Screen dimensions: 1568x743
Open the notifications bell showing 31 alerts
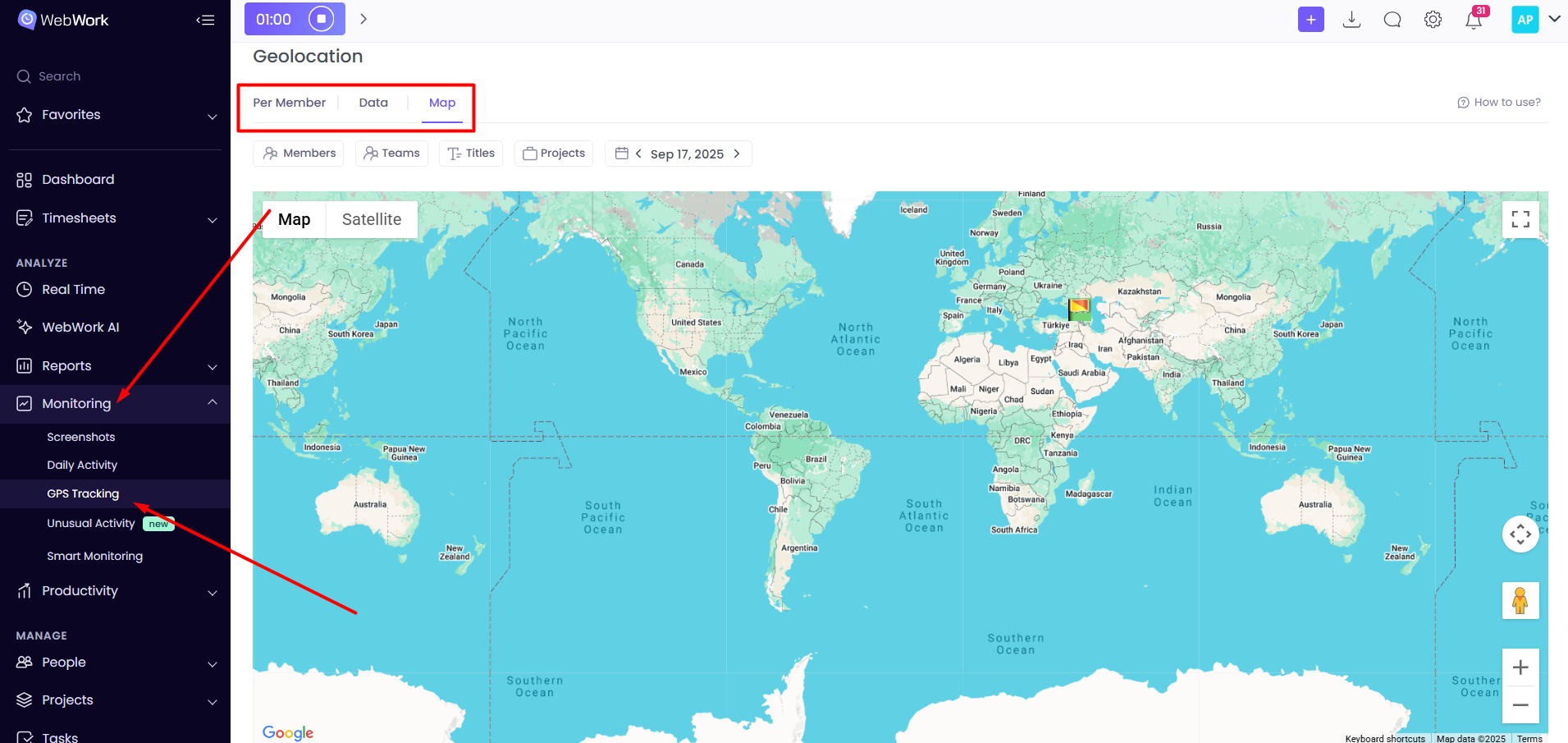pyautogui.click(x=1473, y=19)
